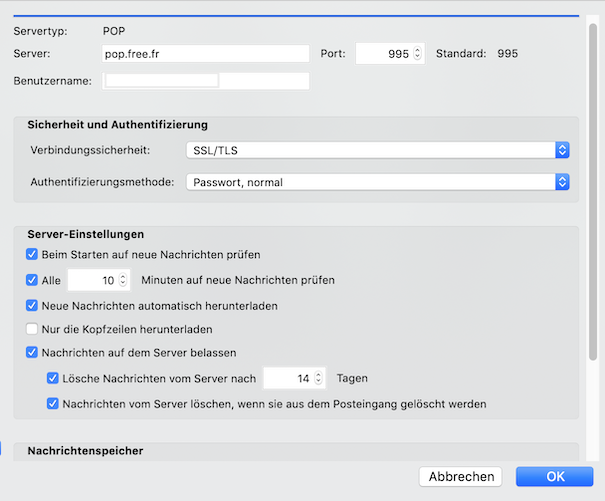Click the minutes interval stepper arrows
This screenshot has height=501, width=605.
123,280
